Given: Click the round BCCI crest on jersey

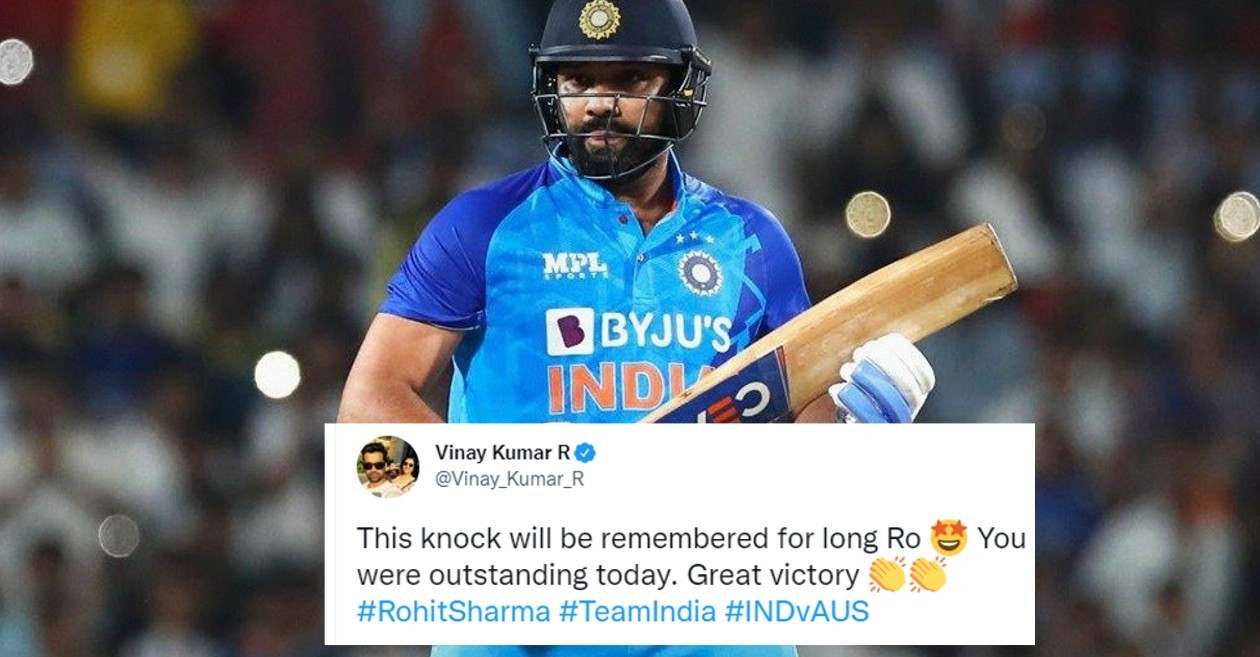Looking at the screenshot, I should coord(701,272).
